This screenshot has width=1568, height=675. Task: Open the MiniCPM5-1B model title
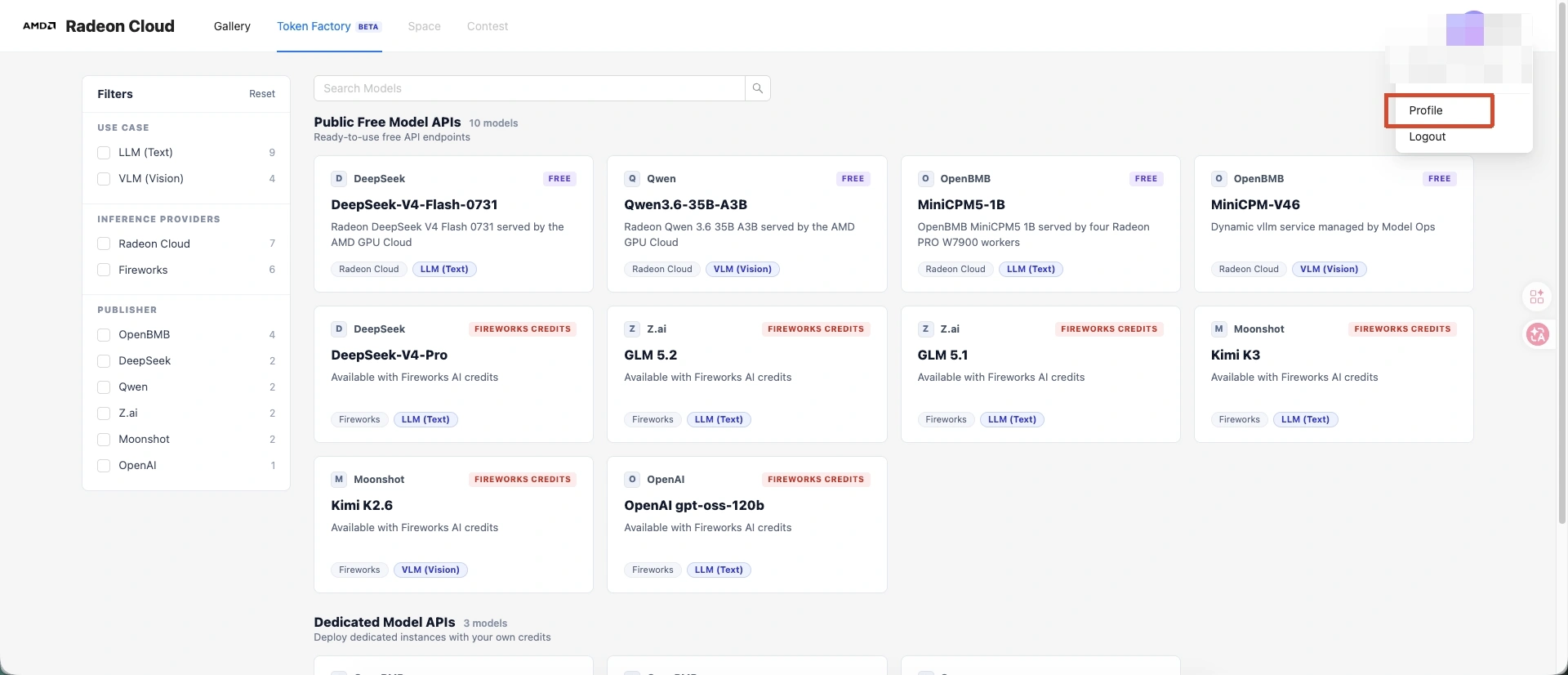(961, 204)
